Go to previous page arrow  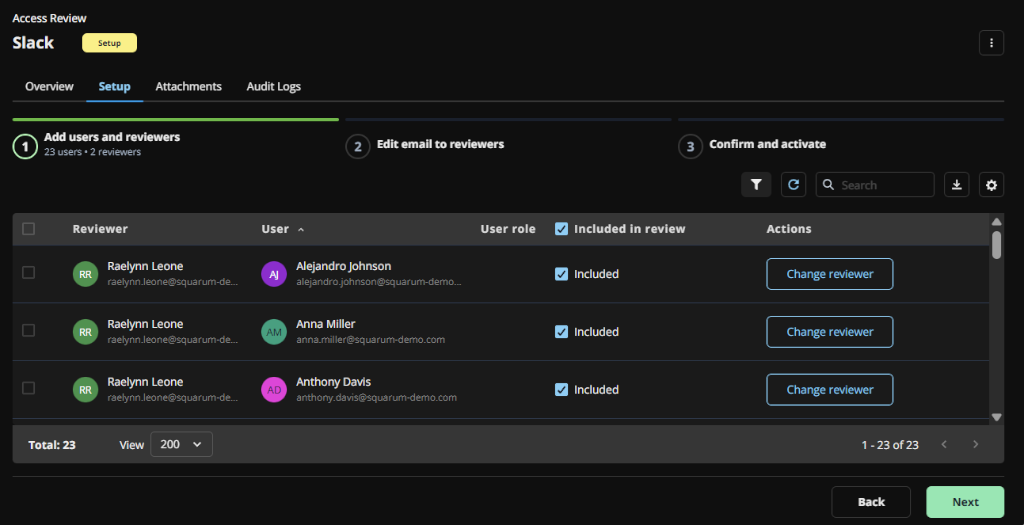coord(944,444)
